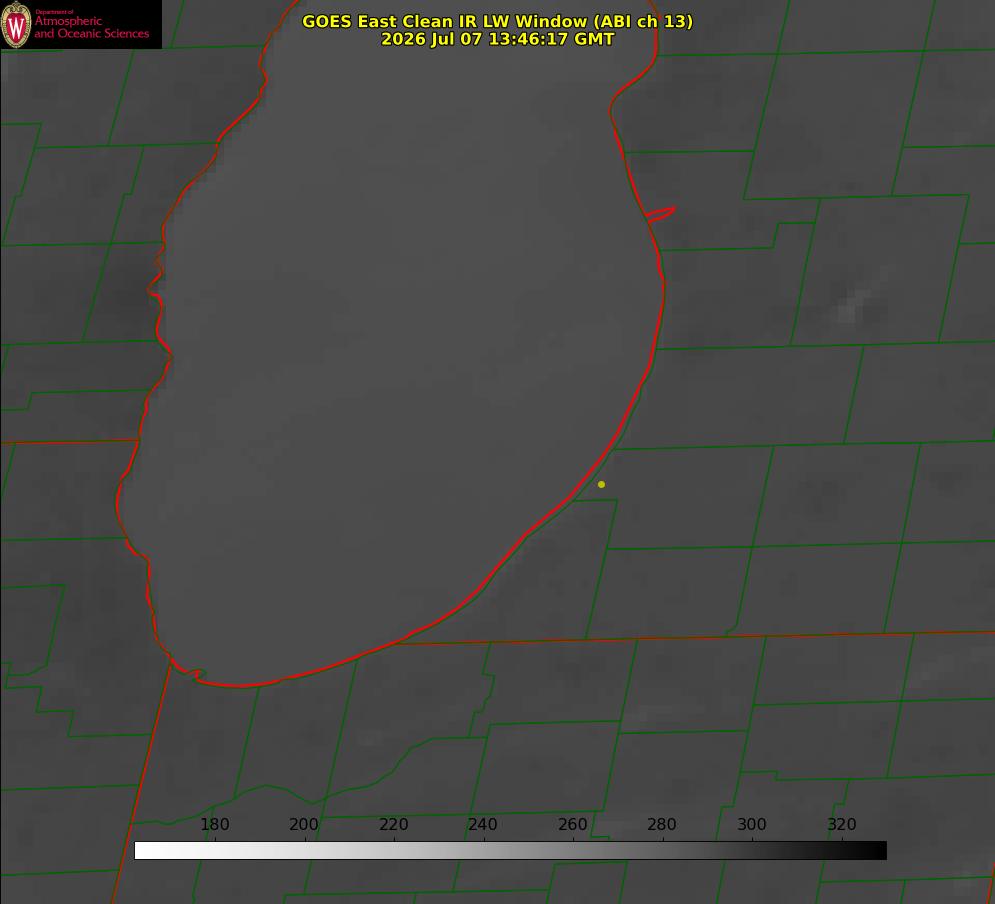This screenshot has height=904, width=995.
Task: Click the 300 colorbar tick label
Action: point(752,824)
